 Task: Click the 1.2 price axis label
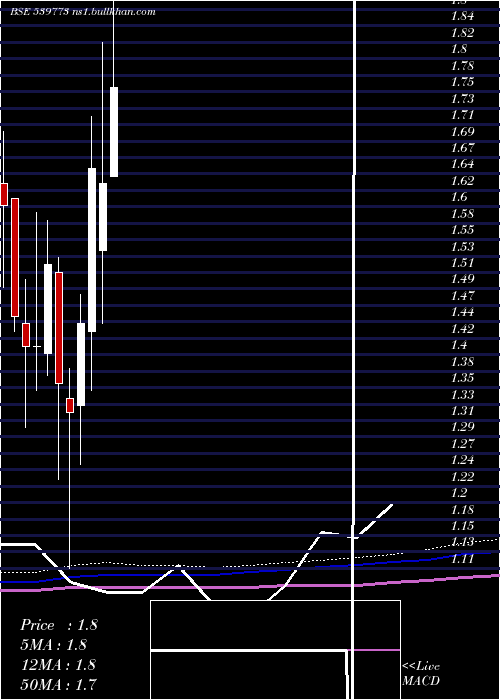(459, 492)
